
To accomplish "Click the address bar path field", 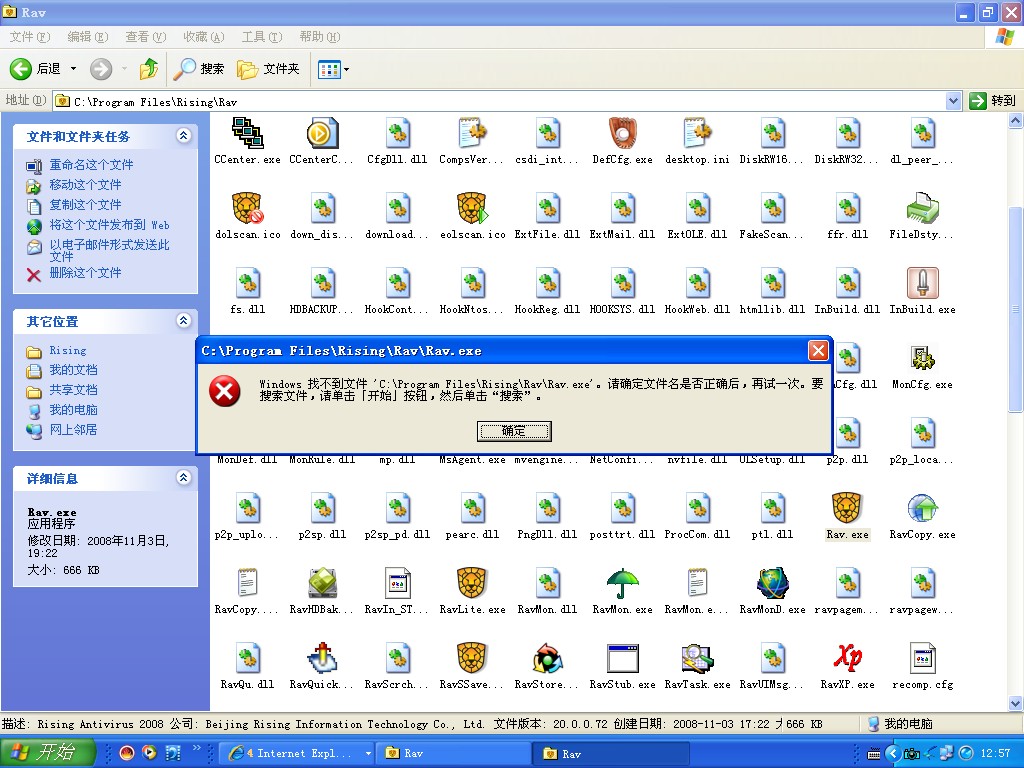I will tap(500, 101).
